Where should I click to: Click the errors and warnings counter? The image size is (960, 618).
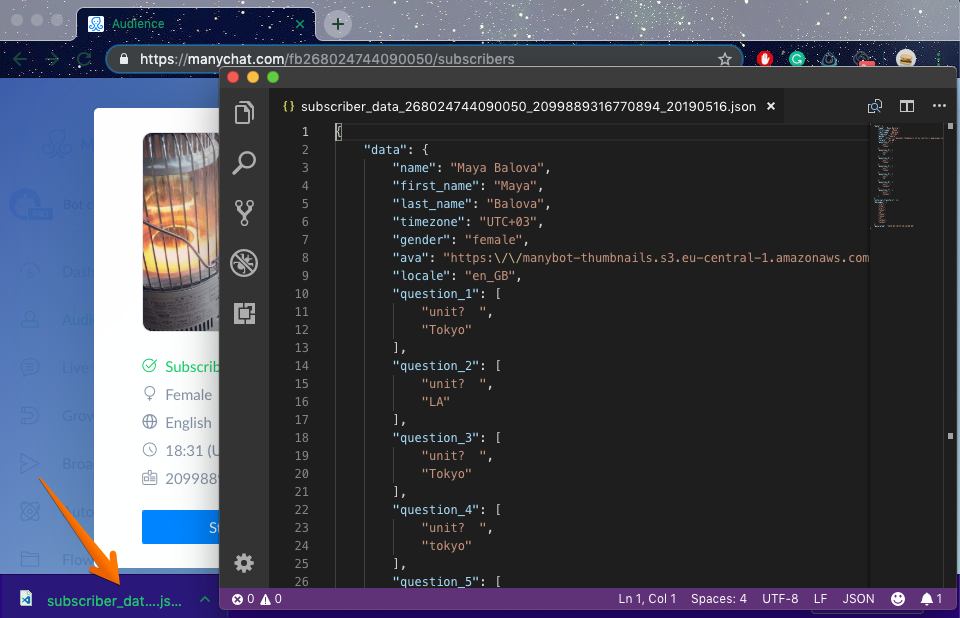pyautogui.click(x=257, y=599)
